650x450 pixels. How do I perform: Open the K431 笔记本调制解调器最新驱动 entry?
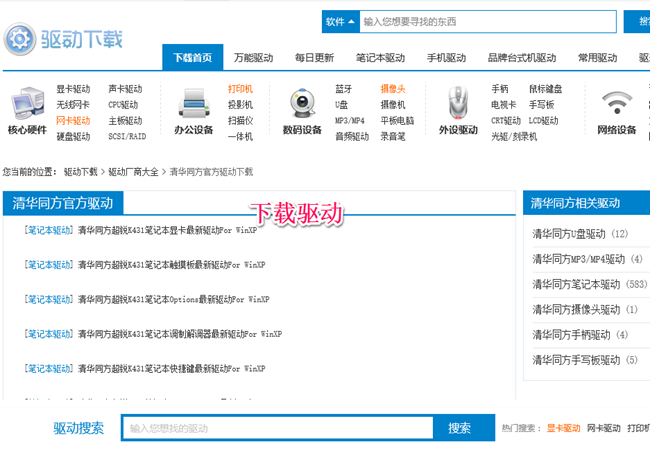click(x=180, y=334)
